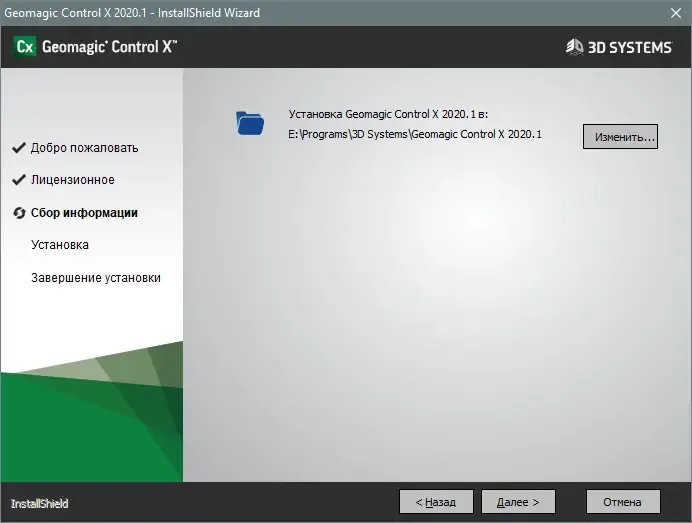Go back with the Назад button
The height and width of the screenshot is (523, 692).
pos(436,502)
